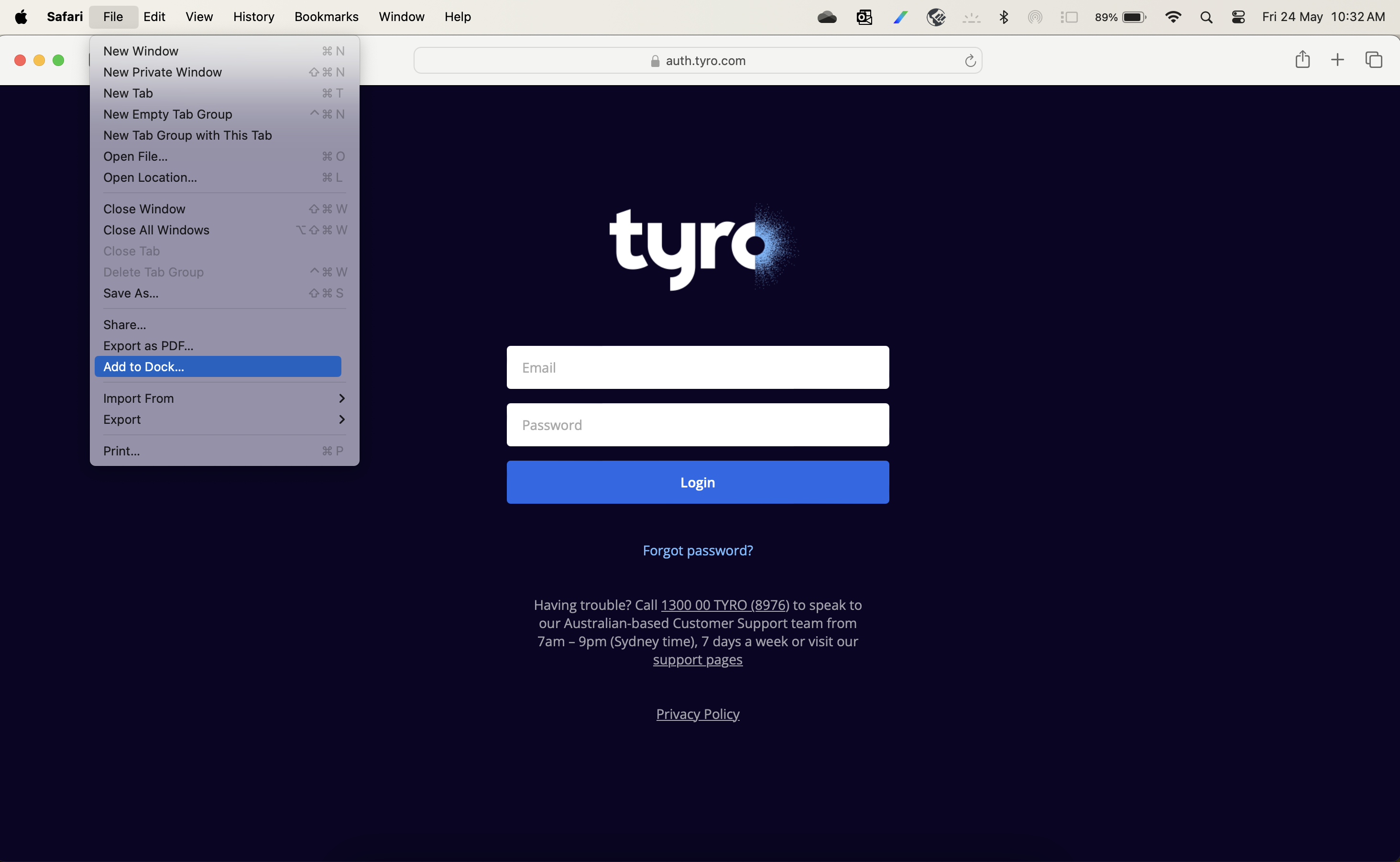The width and height of the screenshot is (1400, 862).
Task: Open the Bookmarks menu
Action: click(x=326, y=17)
